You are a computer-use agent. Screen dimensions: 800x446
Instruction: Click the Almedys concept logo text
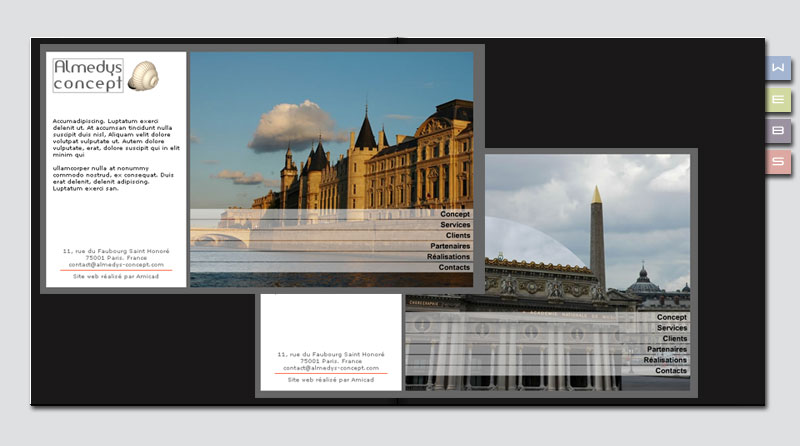(x=88, y=76)
